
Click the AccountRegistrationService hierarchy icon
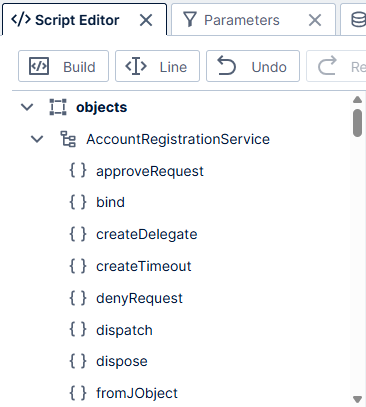click(68, 139)
